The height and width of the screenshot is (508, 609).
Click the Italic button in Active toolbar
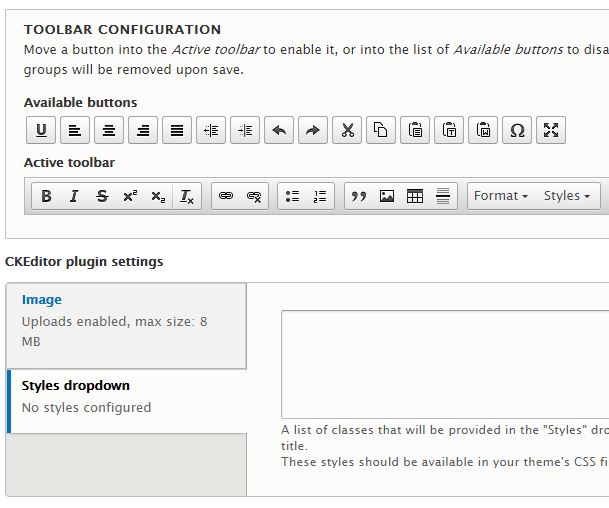tap(74, 196)
